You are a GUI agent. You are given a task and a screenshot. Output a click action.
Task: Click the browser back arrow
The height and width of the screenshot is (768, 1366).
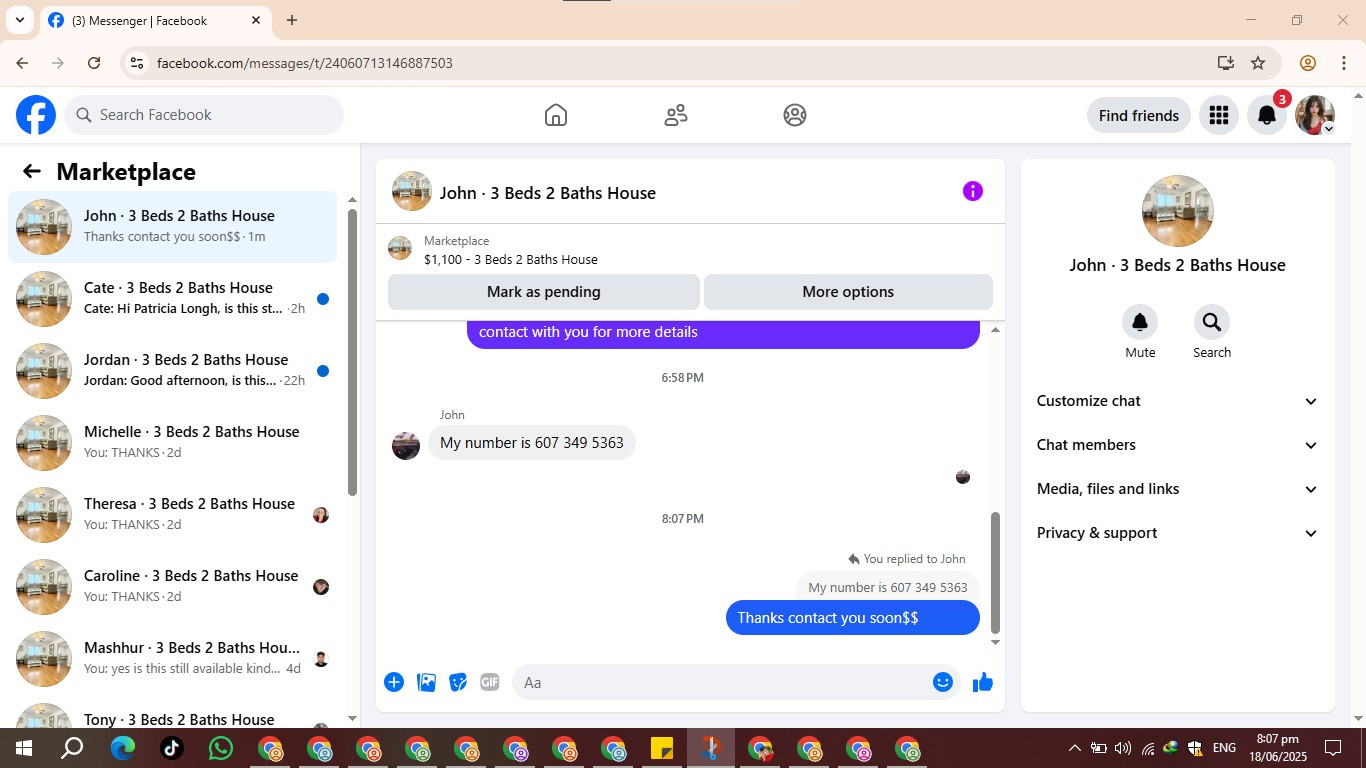pos(22,63)
